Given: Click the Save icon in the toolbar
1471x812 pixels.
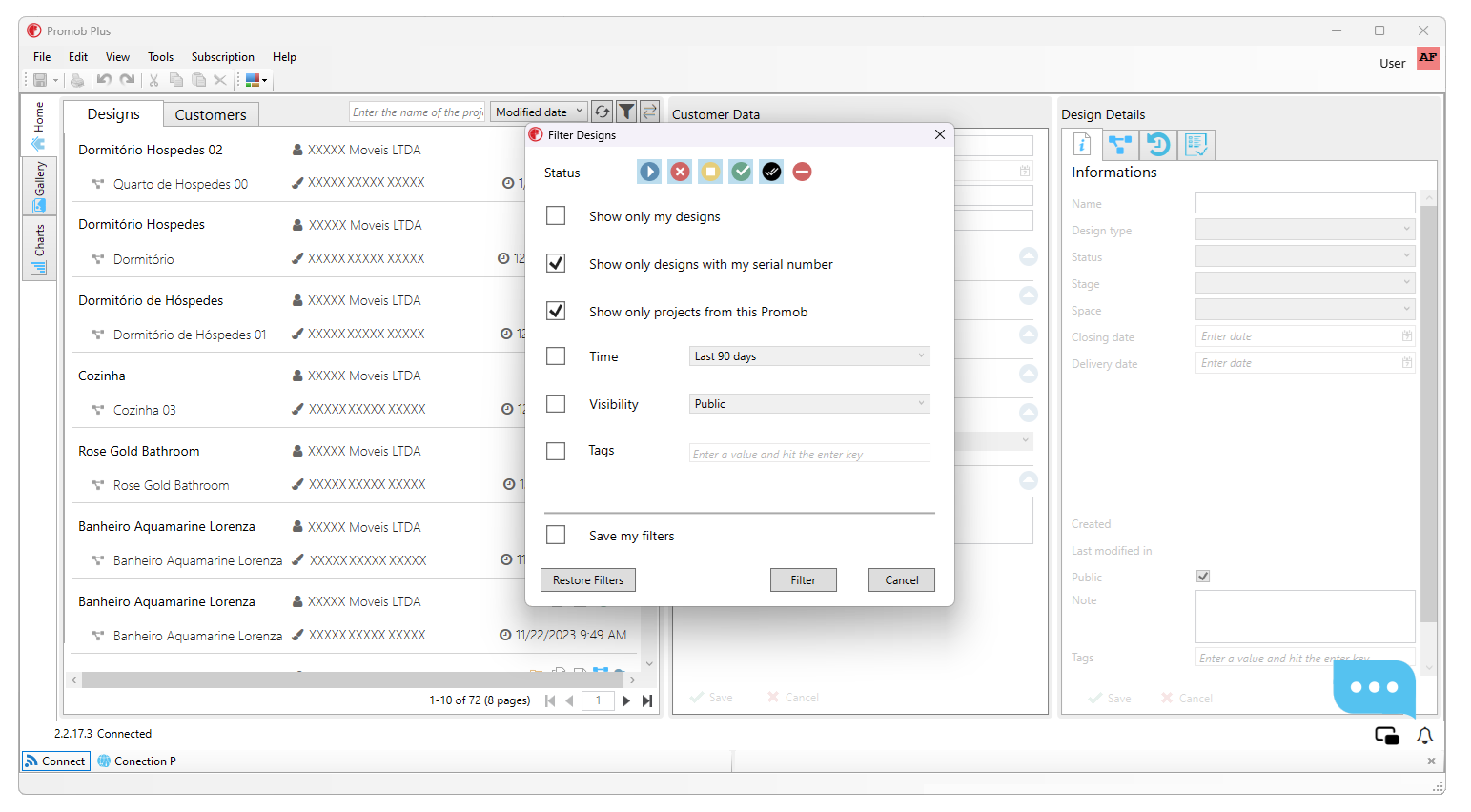Looking at the screenshot, I should [x=40, y=80].
